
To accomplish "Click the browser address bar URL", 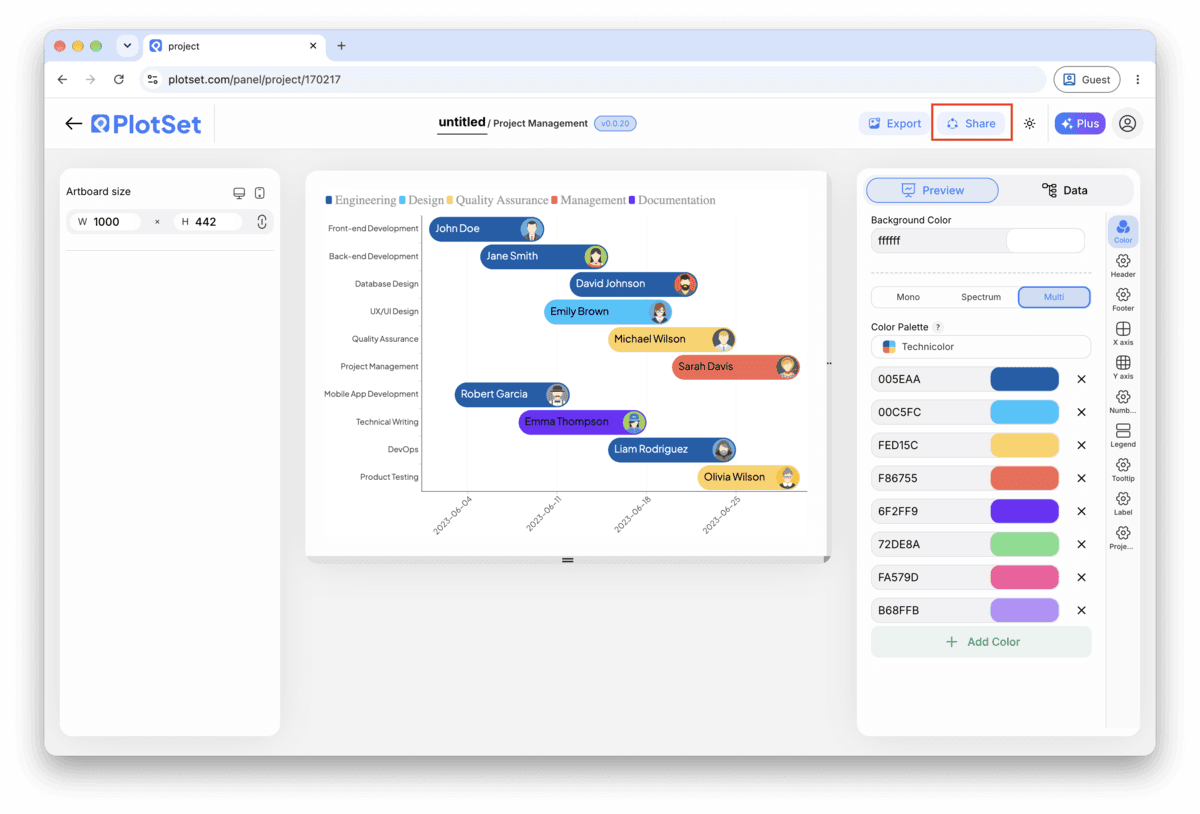I will pyautogui.click(x=255, y=79).
